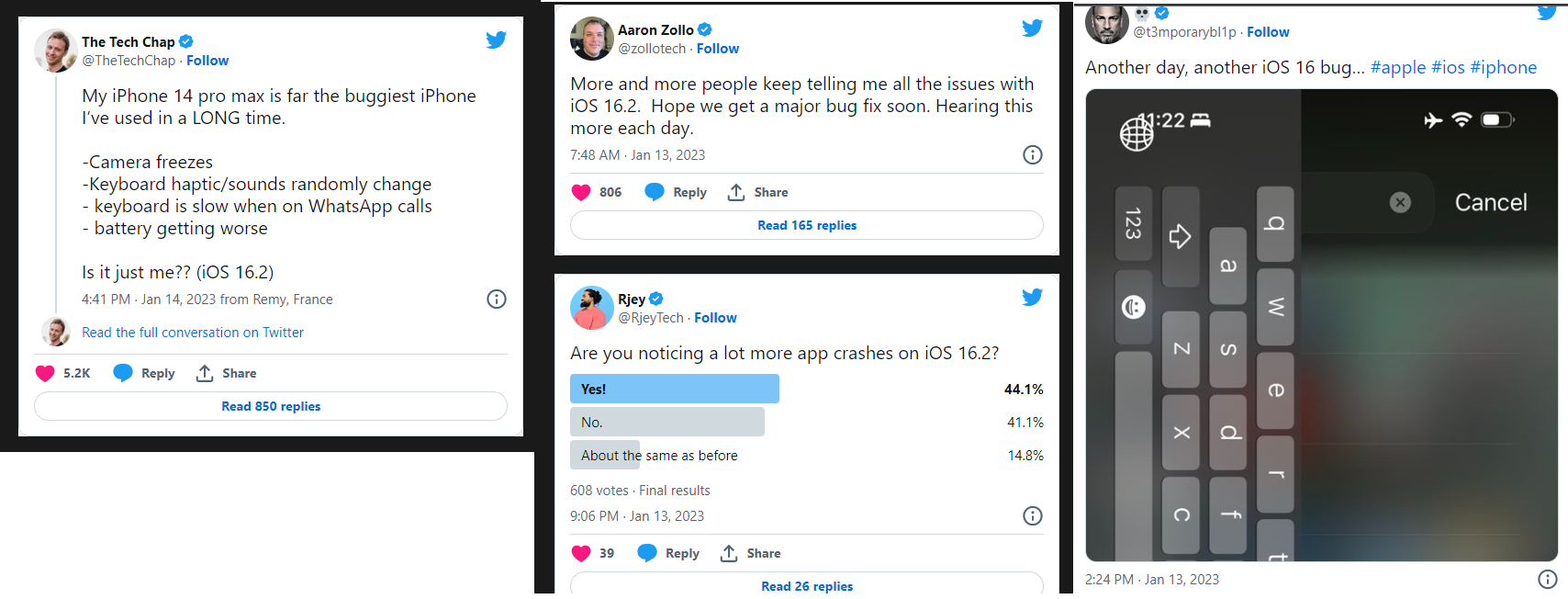Screen dimensions: 1568x599
Task: Select the "Yes!" poll option
Action: 674,390
